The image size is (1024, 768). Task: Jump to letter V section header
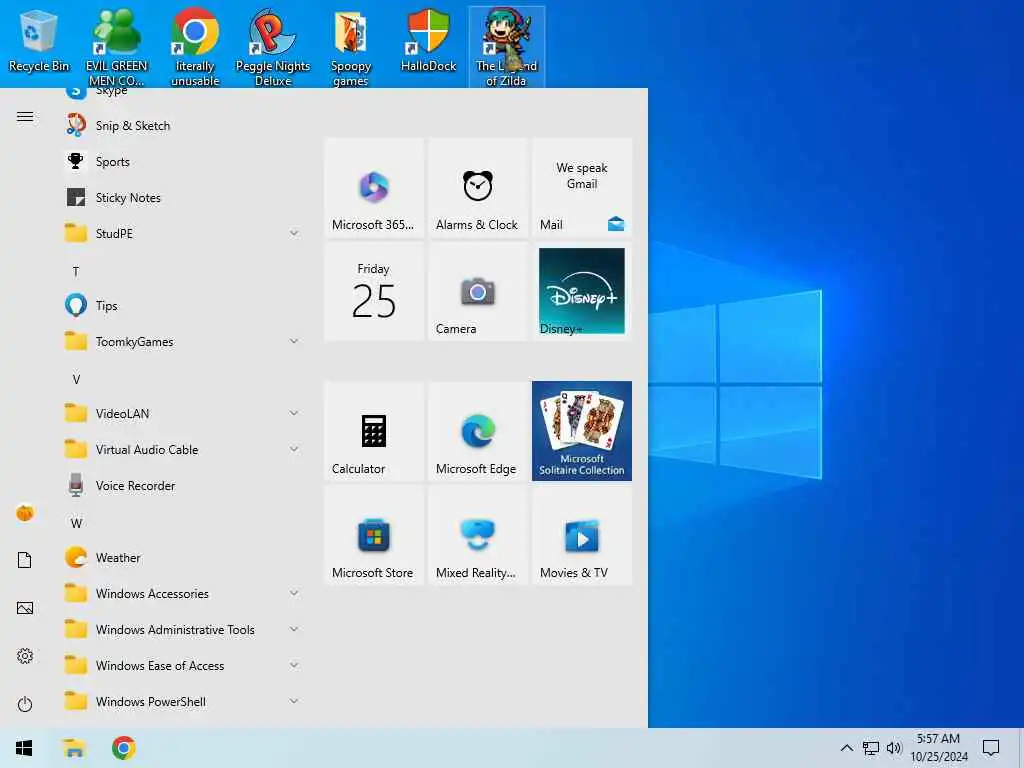point(76,379)
